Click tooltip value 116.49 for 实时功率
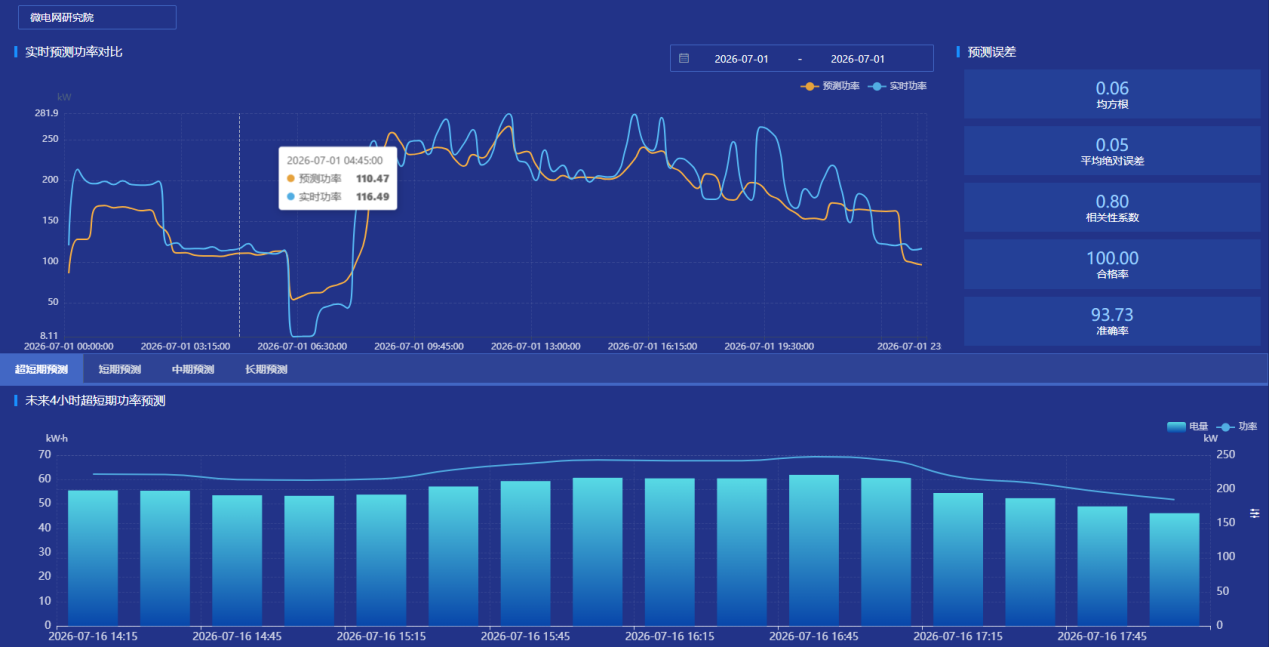The image size is (1269, 647). coord(372,197)
